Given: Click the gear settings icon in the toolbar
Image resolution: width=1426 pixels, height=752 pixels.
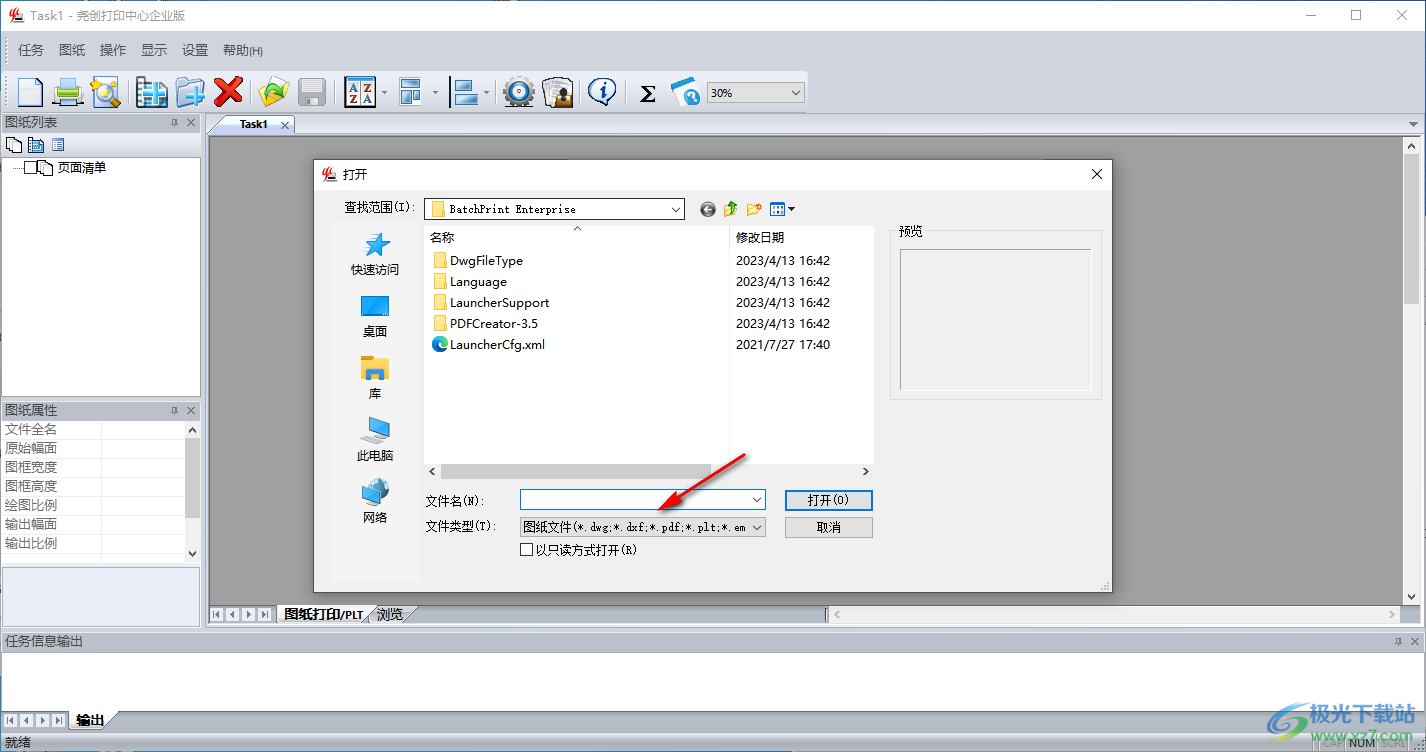Looking at the screenshot, I should (x=518, y=92).
